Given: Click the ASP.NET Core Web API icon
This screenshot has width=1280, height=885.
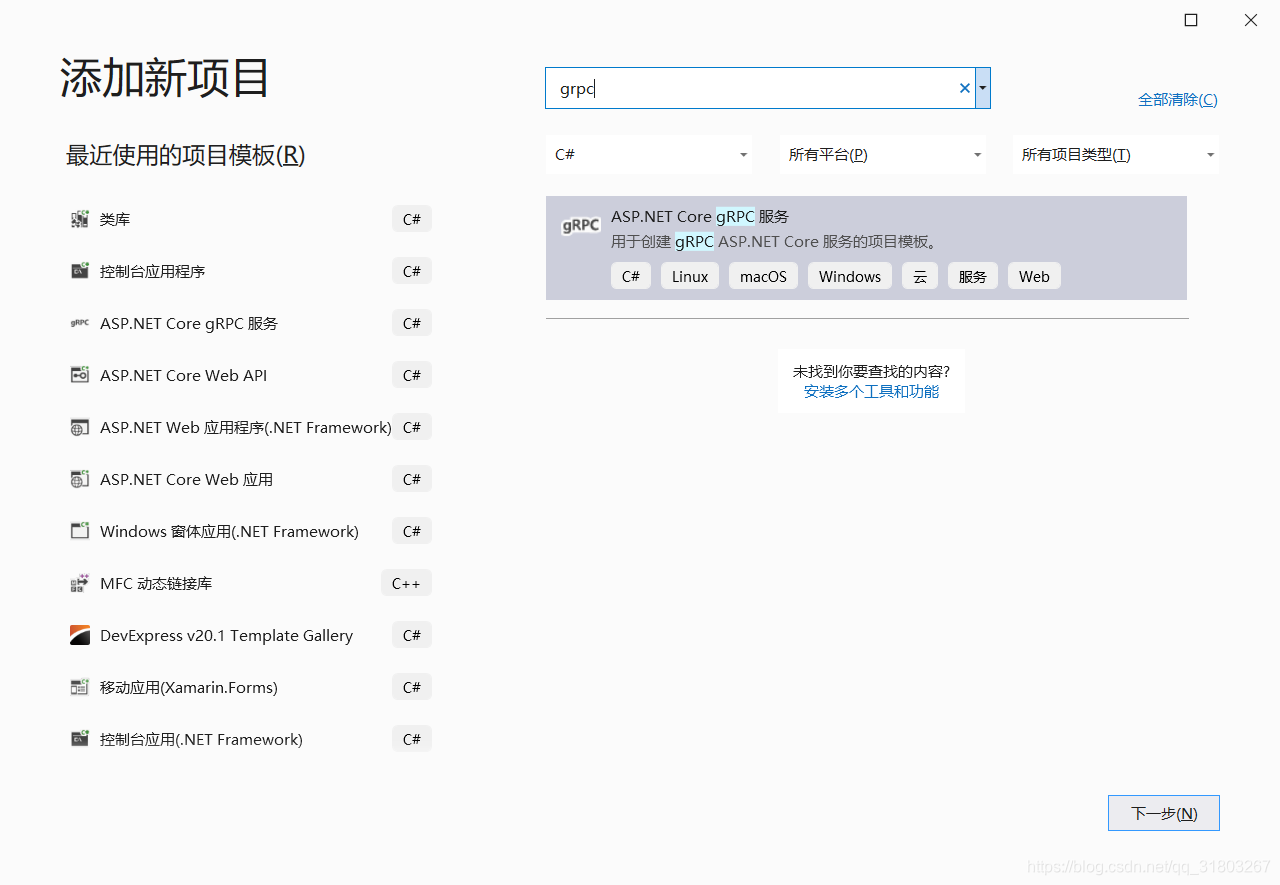Looking at the screenshot, I should click(80, 375).
